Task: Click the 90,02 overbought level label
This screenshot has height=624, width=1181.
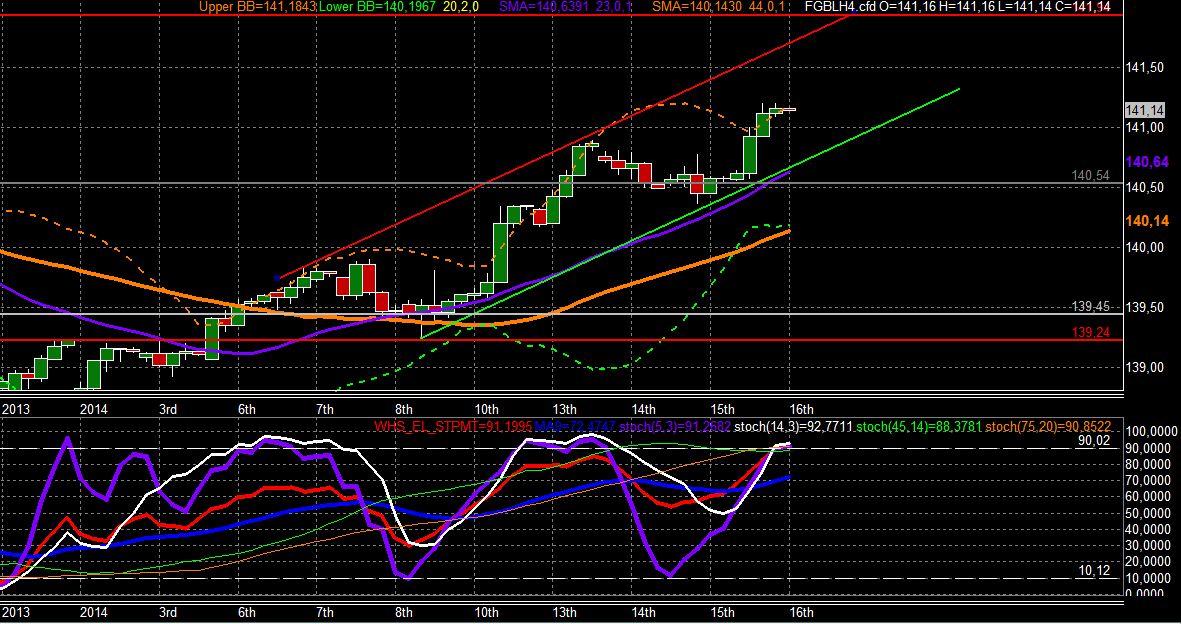Action: (x=1094, y=440)
